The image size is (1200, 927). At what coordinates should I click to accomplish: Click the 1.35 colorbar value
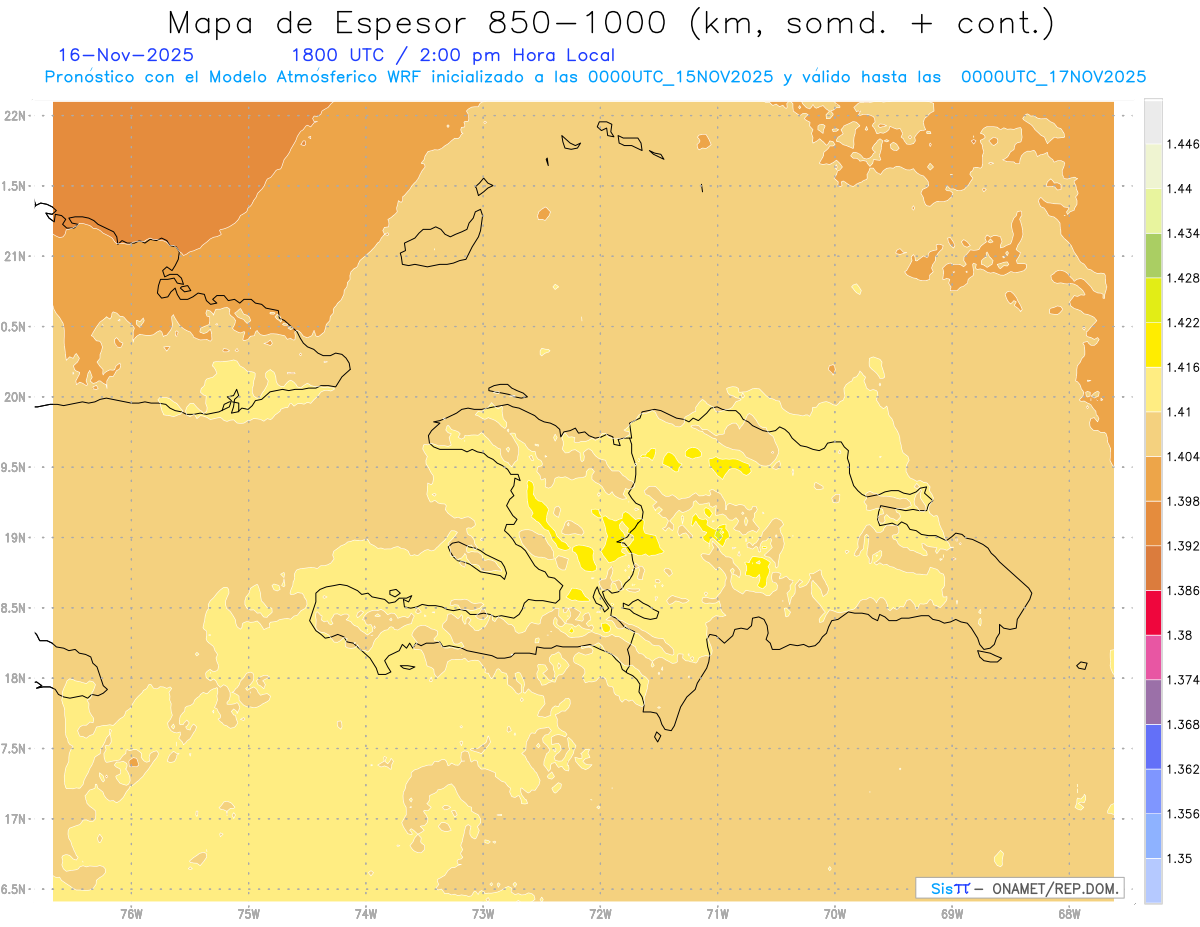point(1179,859)
